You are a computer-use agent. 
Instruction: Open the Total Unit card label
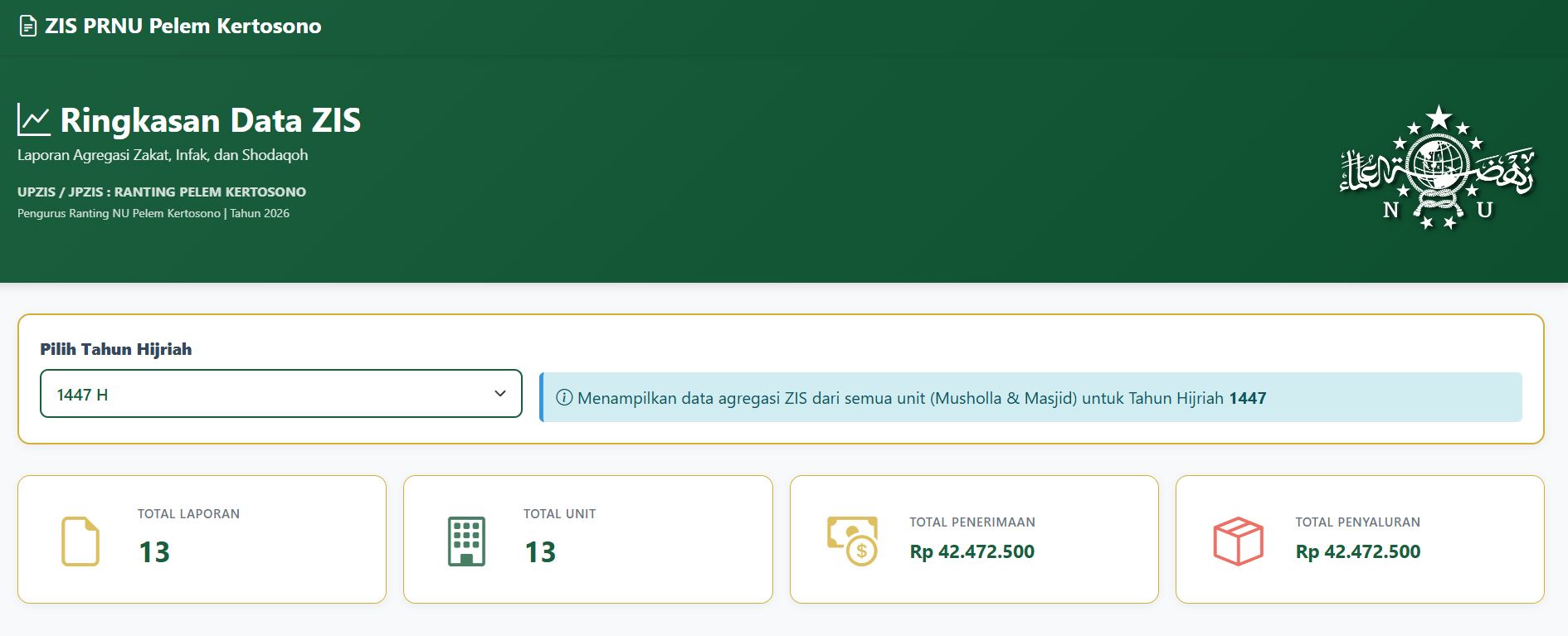[x=559, y=514]
